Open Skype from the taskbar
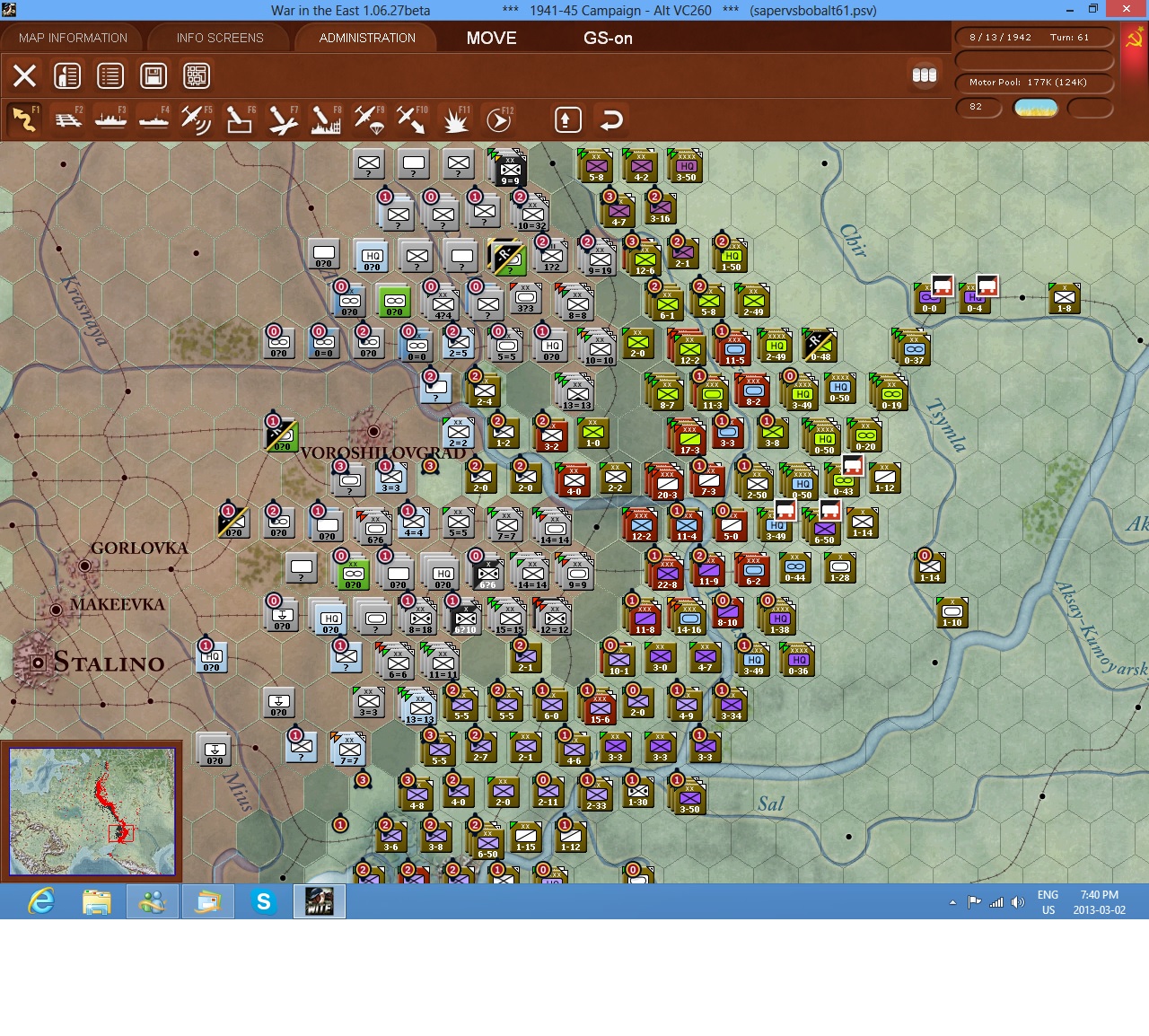The height and width of the screenshot is (1036, 1149). click(264, 901)
